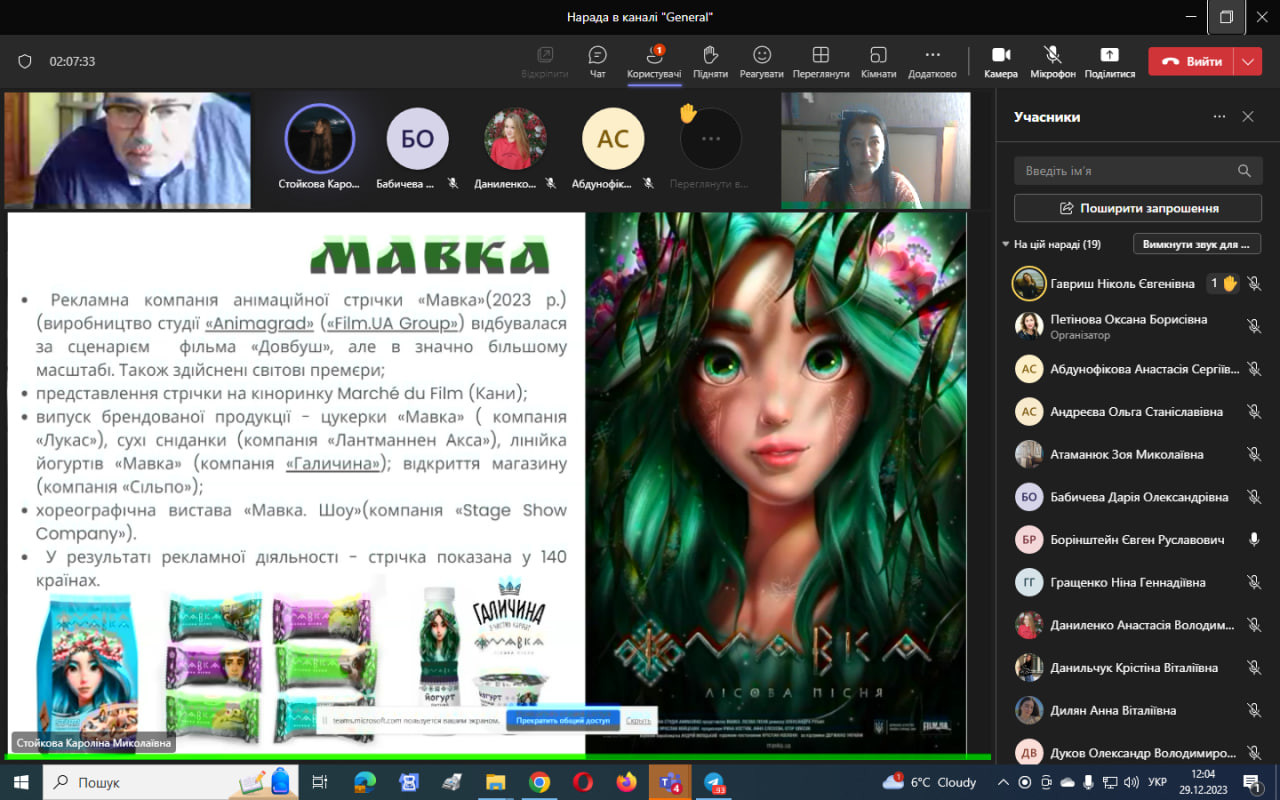Open Telegram from the Windows taskbar
Screen dimensions: 1280x800
(x=714, y=782)
